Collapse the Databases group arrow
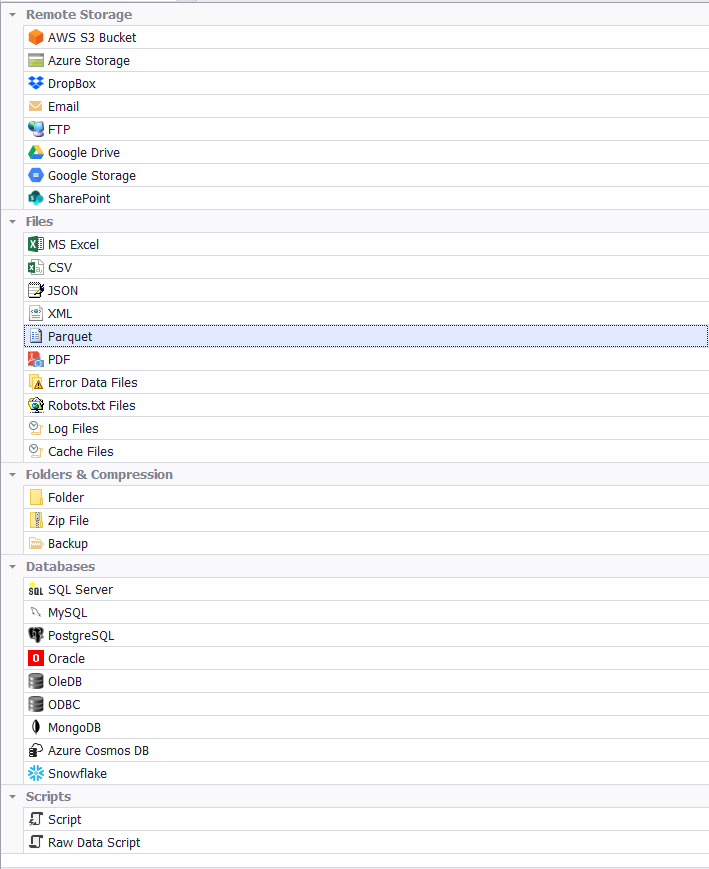 click(x=12, y=567)
